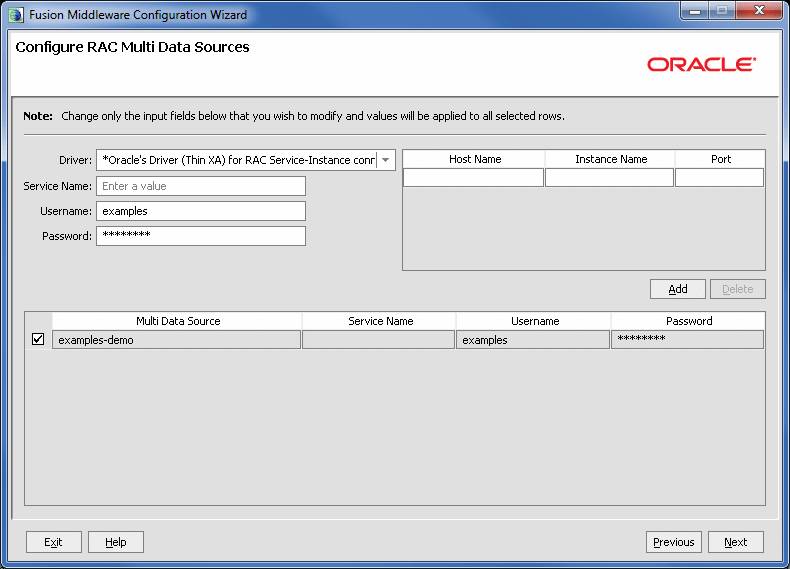Click the Host Name column header
The height and width of the screenshot is (569, 790).
(474, 159)
